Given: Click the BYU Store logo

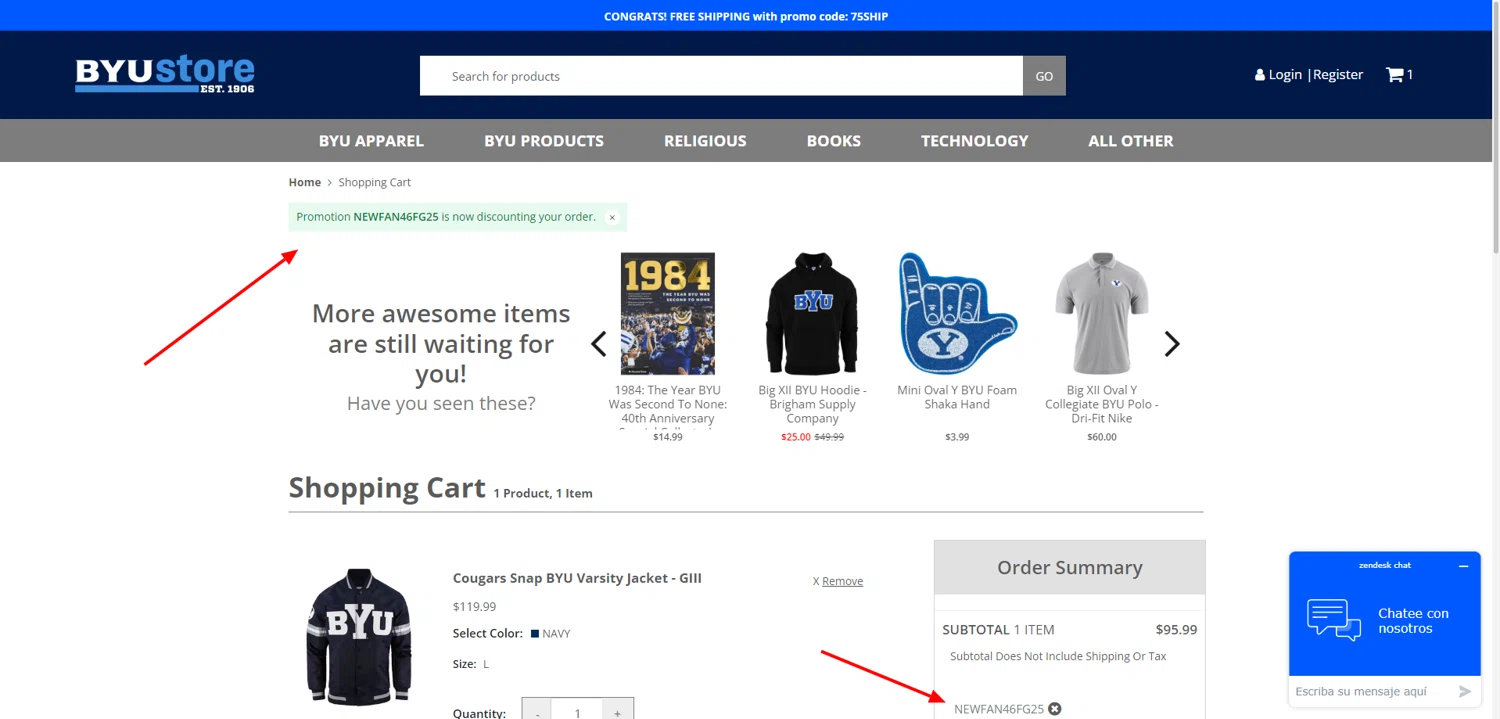Looking at the screenshot, I should click(165, 75).
